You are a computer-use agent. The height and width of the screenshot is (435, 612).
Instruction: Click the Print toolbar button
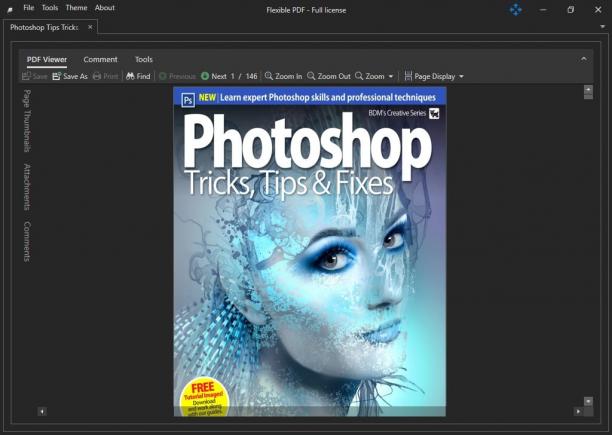pyautogui.click(x=105, y=76)
